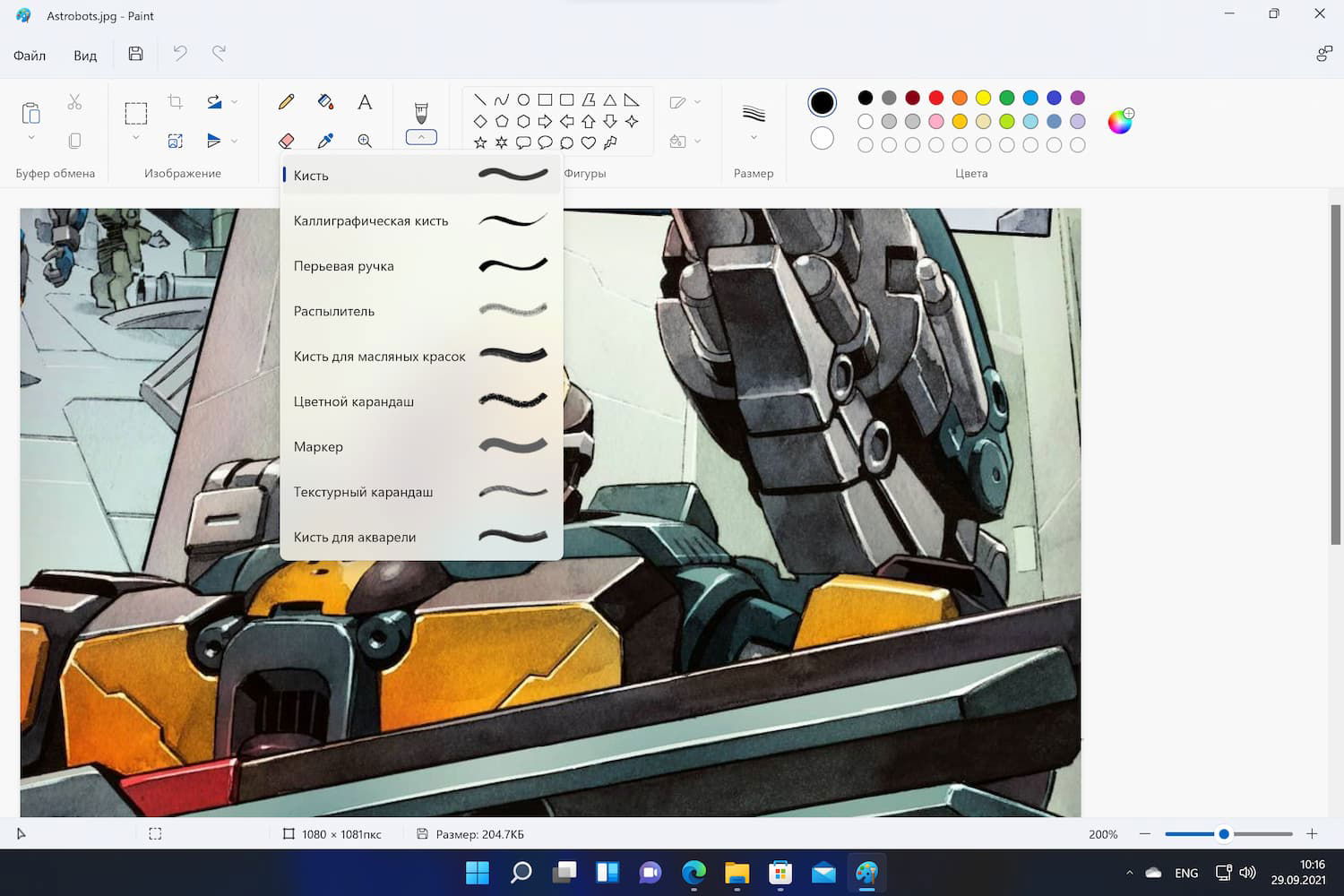The width and height of the screenshot is (1344, 896).
Task: Click the zoom in plus button
Action: pyautogui.click(x=1312, y=834)
